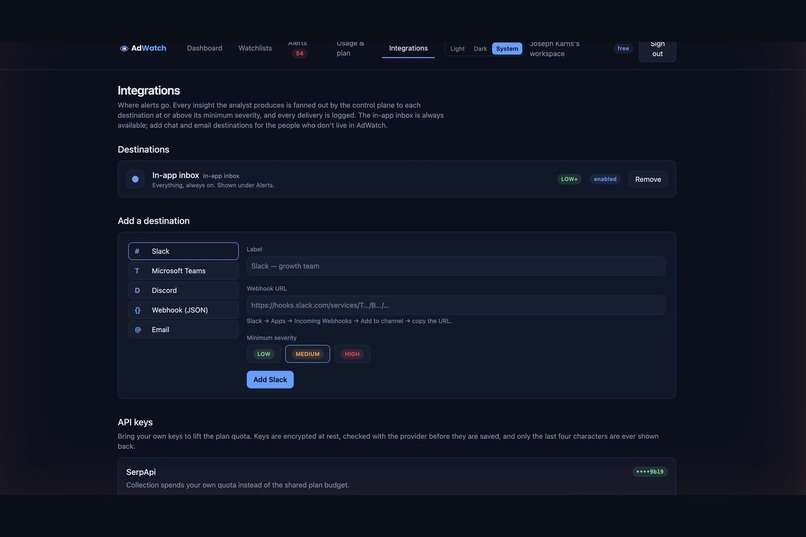Click the AdWatch eye logo icon
Viewport: 806px width, 537px height.
coord(124,48)
